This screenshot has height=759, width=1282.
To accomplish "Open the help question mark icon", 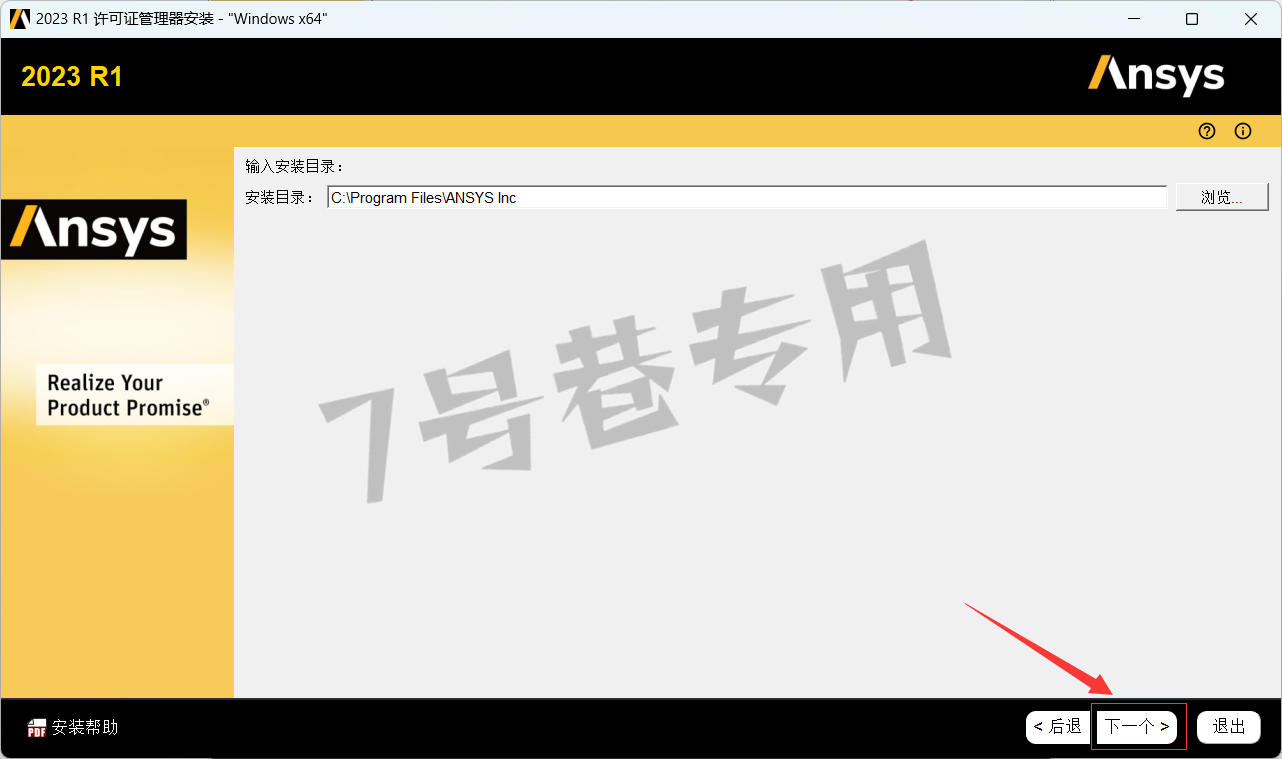I will (x=1207, y=131).
